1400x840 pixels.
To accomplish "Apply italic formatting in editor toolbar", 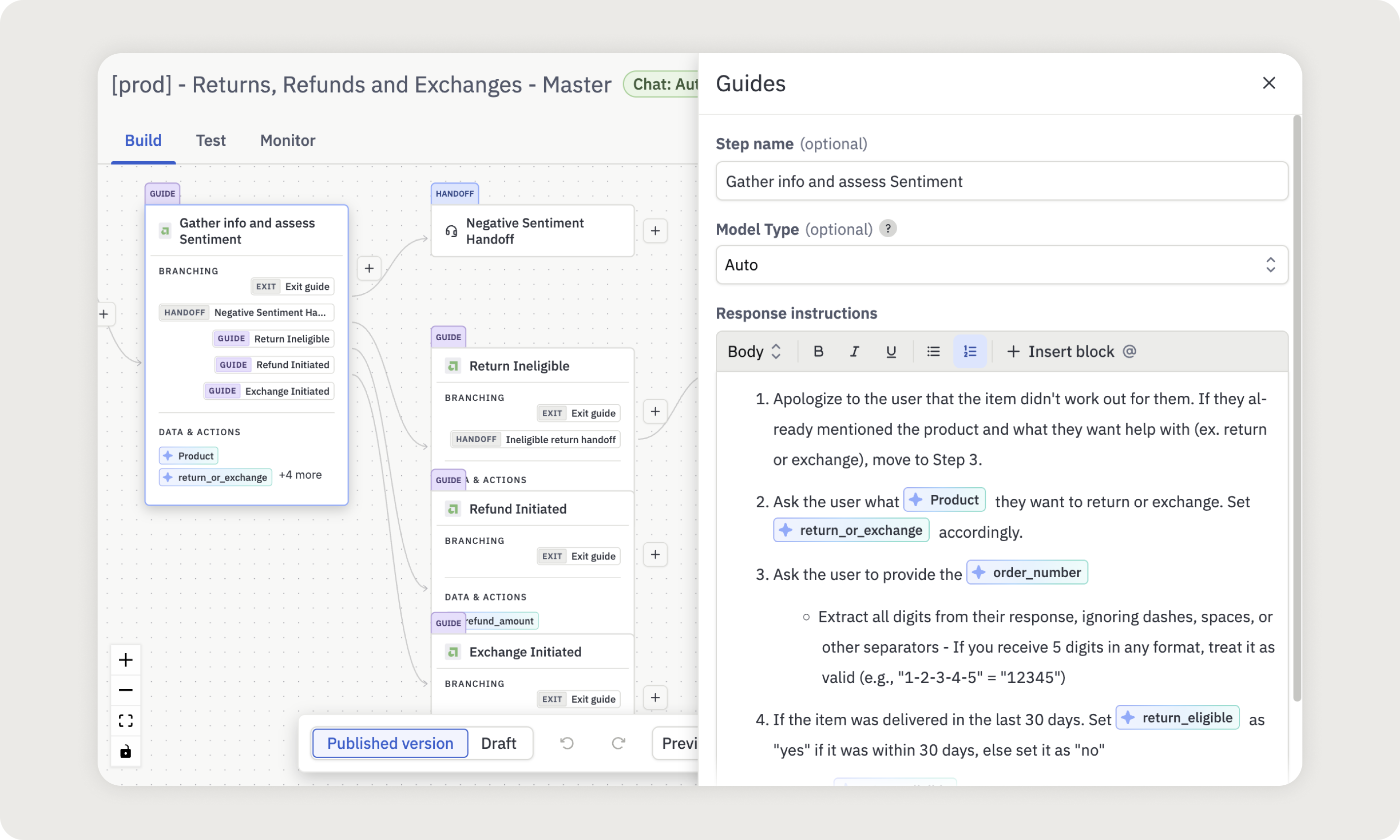I will coord(854,351).
